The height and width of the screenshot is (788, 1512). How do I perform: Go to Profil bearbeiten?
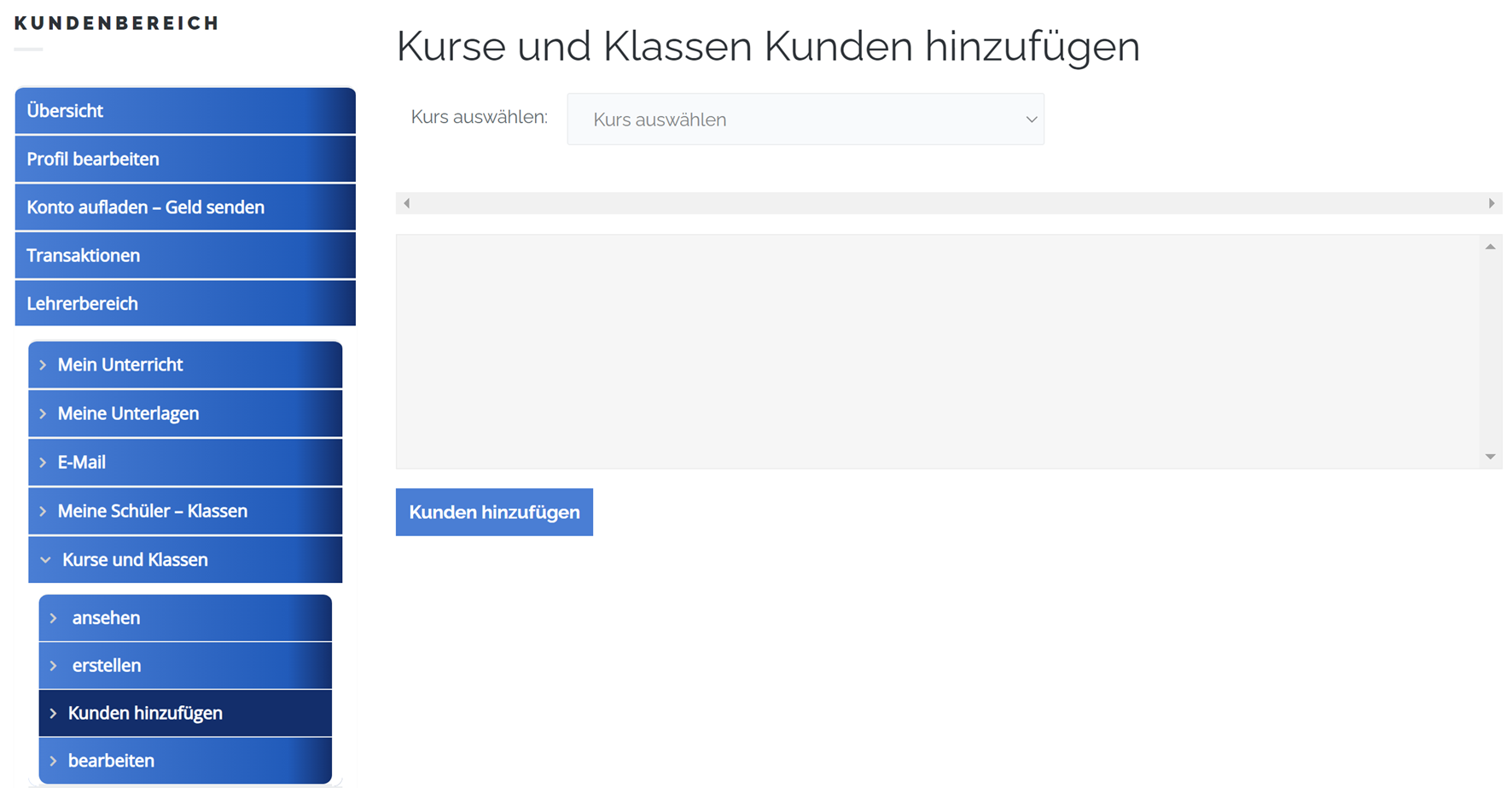click(184, 159)
